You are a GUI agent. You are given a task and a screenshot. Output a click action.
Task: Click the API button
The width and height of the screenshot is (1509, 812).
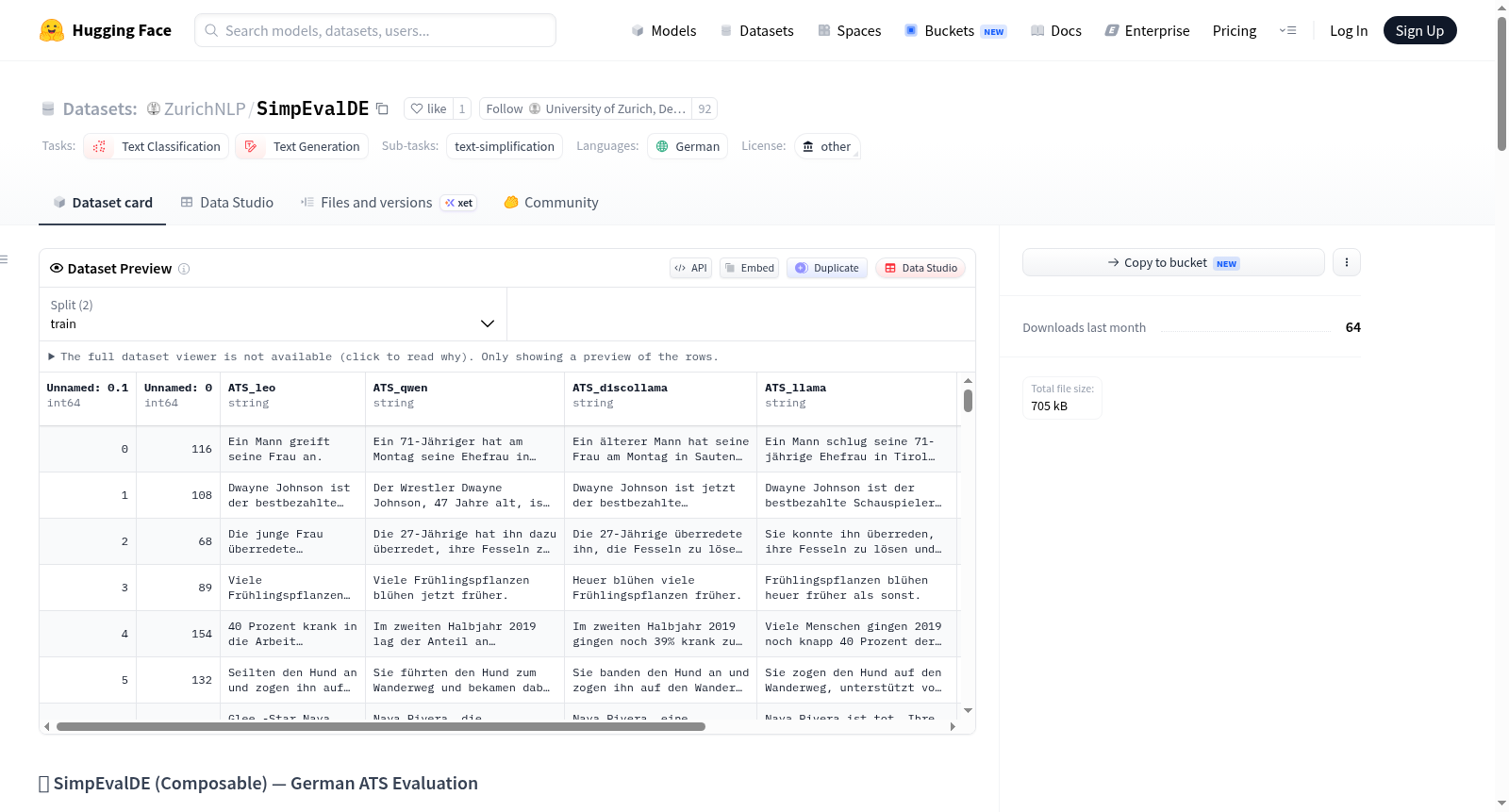point(690,268)
